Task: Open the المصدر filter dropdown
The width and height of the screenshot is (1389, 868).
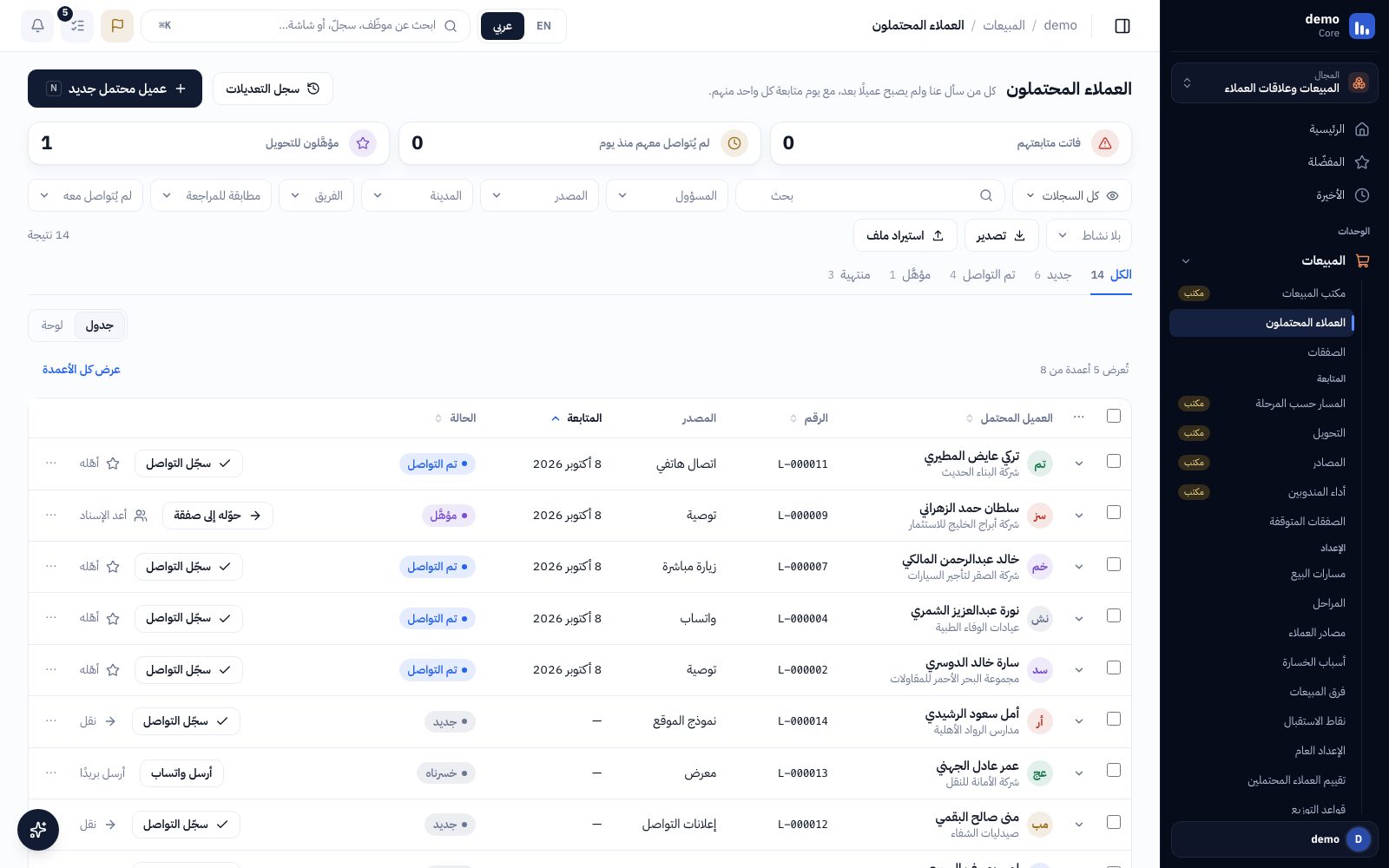Action: point(540,196)
